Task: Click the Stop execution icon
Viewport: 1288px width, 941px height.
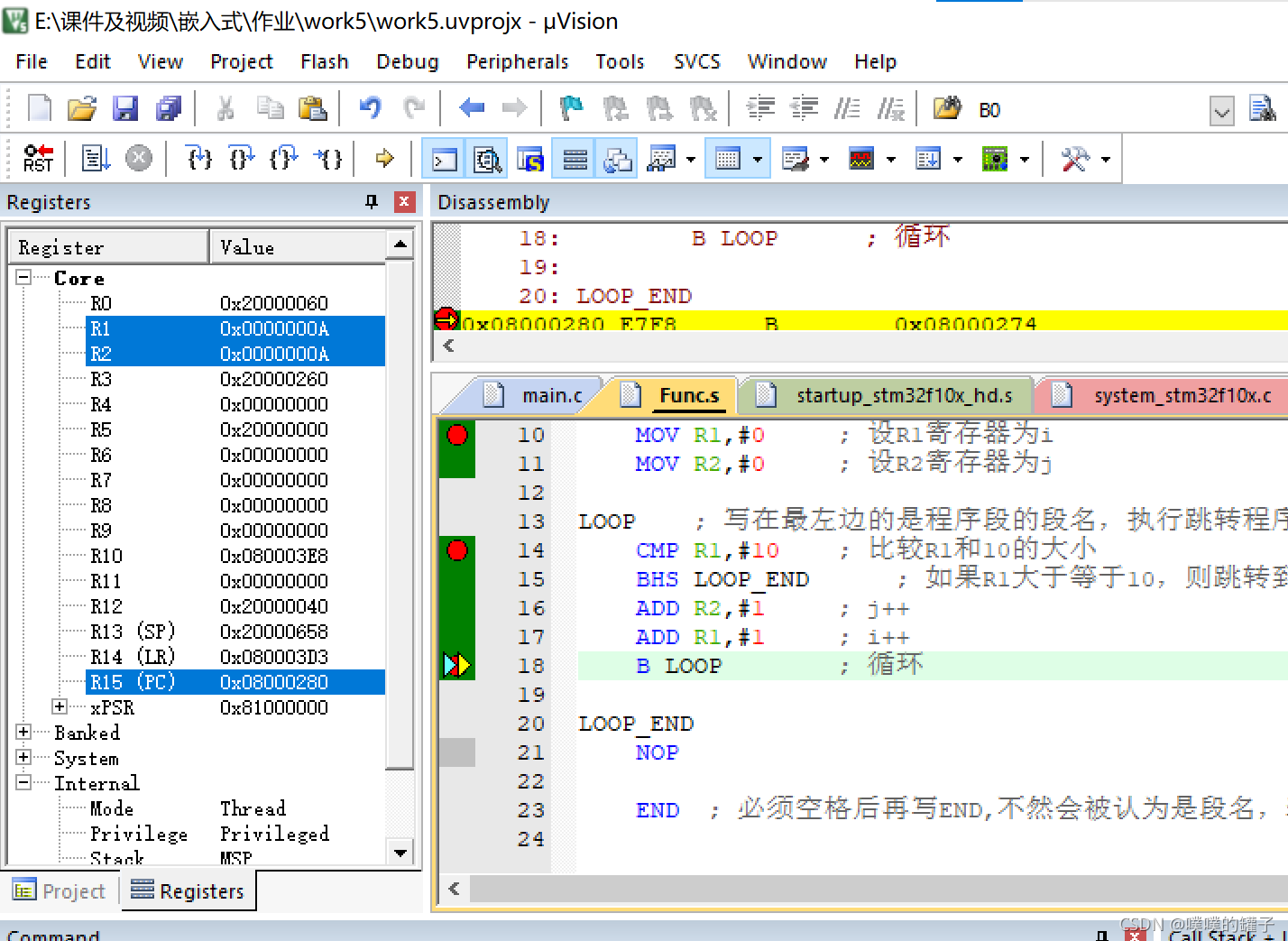Action: pyautogui.click(x=138, y=159)
